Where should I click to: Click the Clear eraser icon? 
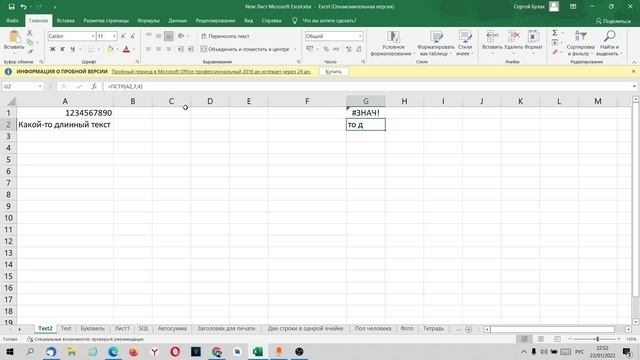click(555, 52)
